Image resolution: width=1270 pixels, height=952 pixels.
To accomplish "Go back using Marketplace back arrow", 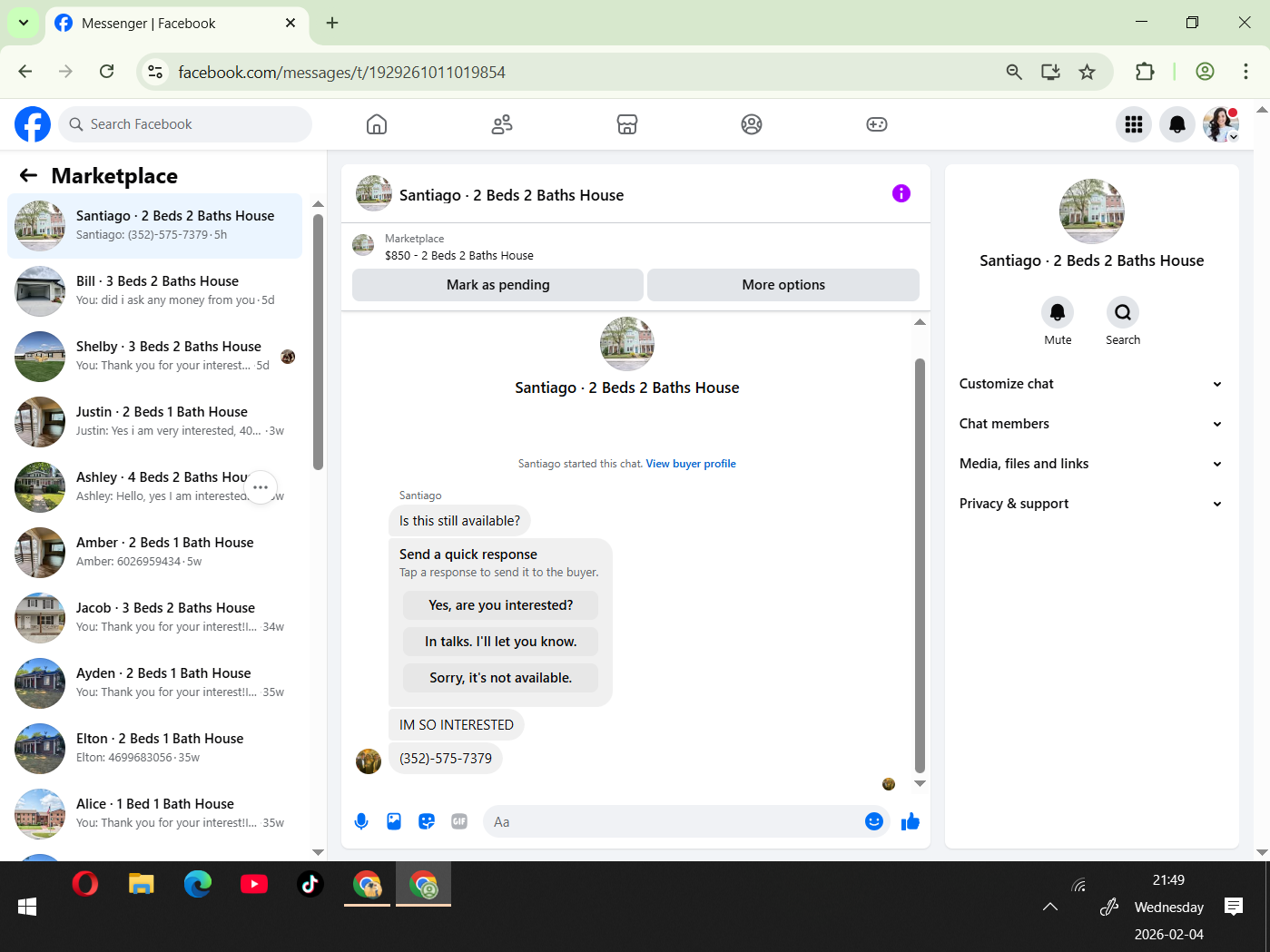I will click(x=29, y=176).
